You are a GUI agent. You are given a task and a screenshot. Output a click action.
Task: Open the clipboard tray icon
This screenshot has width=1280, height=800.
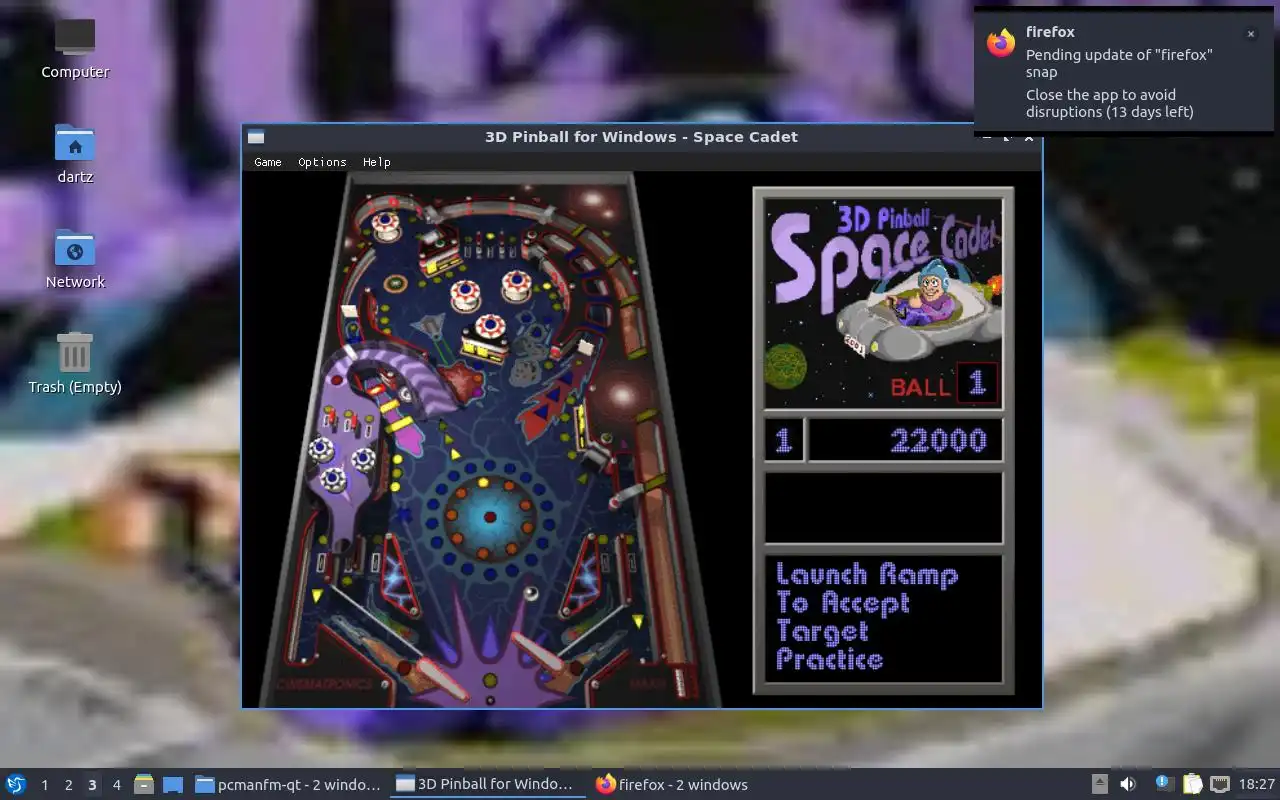tap(1192, 785)
